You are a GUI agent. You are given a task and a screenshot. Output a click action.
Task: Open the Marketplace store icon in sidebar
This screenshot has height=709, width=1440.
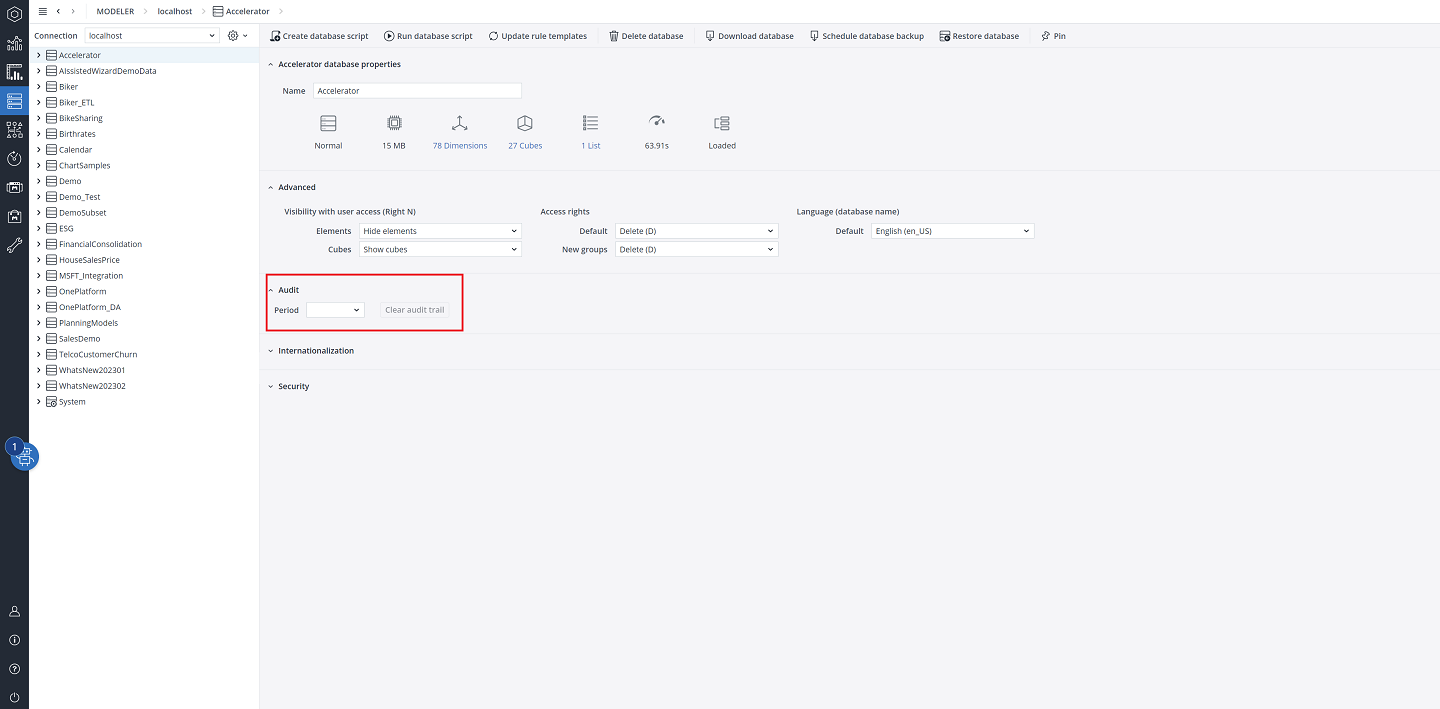coord(14,187)
